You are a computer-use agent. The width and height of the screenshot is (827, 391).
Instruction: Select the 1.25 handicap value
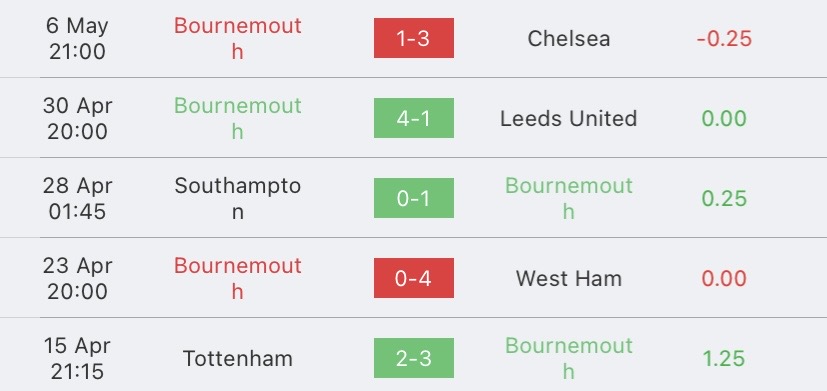pos(724,359)
